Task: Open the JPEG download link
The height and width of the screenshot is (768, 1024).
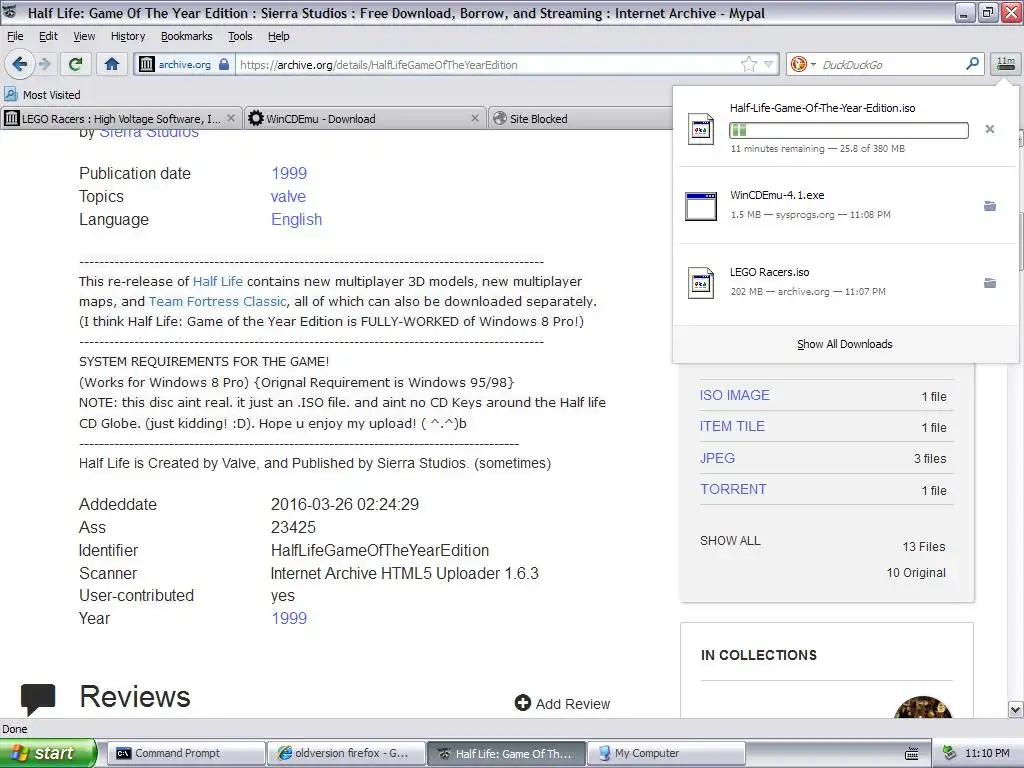Action: pos(717,458)
